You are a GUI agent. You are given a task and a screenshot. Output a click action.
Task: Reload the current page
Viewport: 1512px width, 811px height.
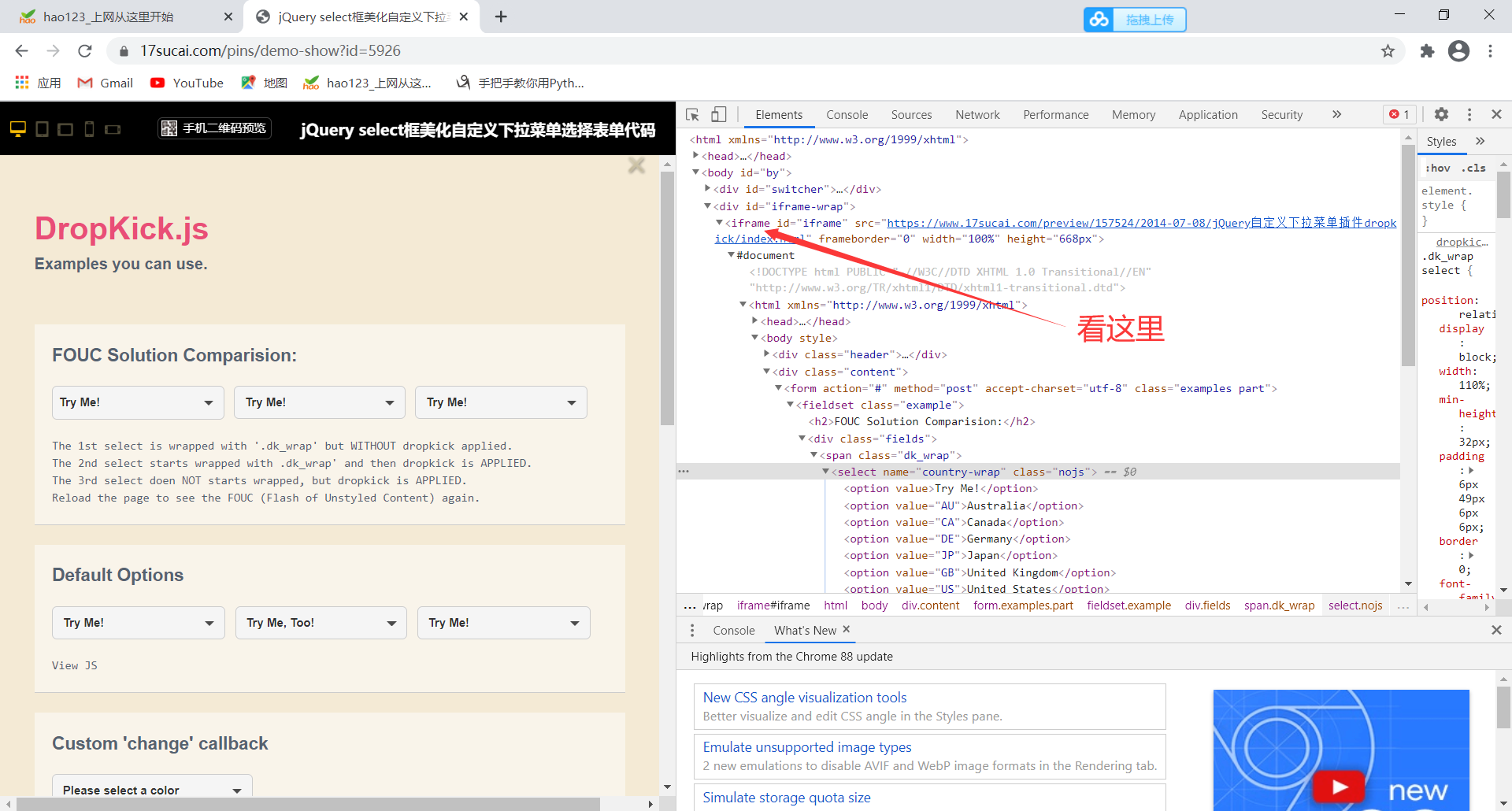(x=85, y=51)
